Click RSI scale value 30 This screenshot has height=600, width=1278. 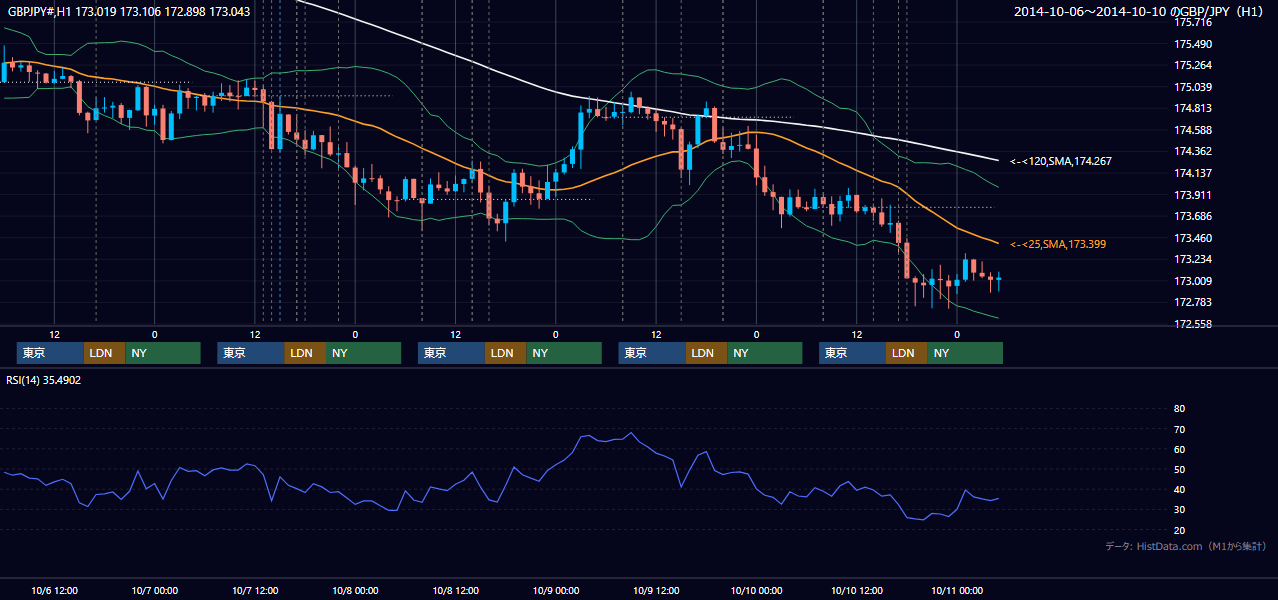point(1179,510)
